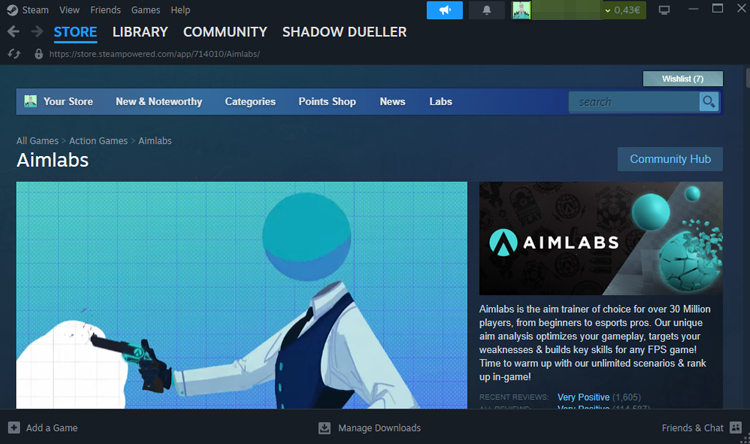The height and width of the screenshot is (444, 750).
Task: Click the profile avatar in title bar
Action: [521, 10]
